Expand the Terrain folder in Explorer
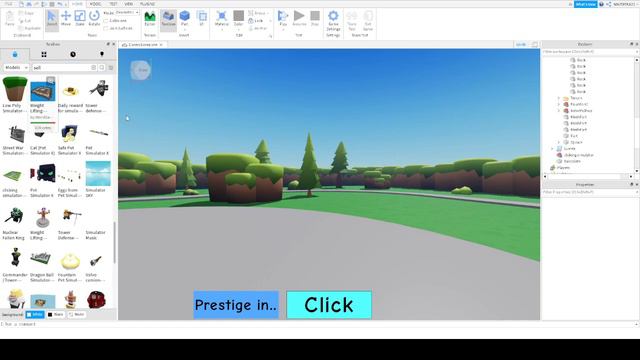The image size is (640, 360). coord(559,98)
